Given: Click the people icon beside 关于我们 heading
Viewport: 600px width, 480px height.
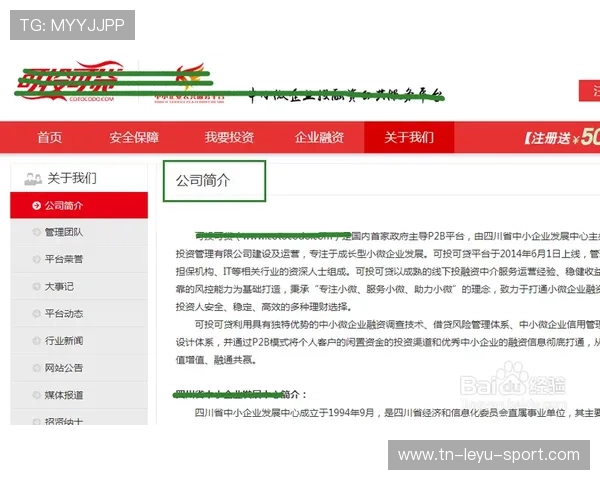Looking at the screenshot, I should click(33, 179).
